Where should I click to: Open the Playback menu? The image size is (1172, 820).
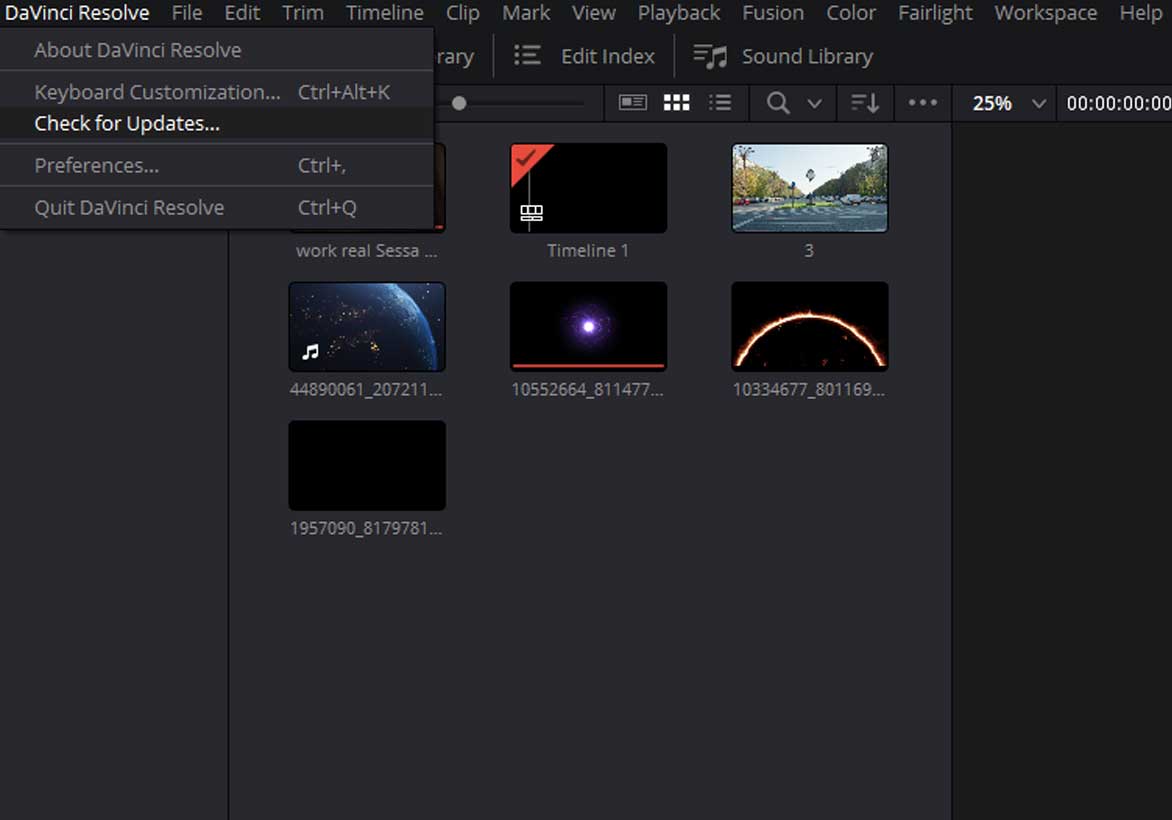click(679, 13)
